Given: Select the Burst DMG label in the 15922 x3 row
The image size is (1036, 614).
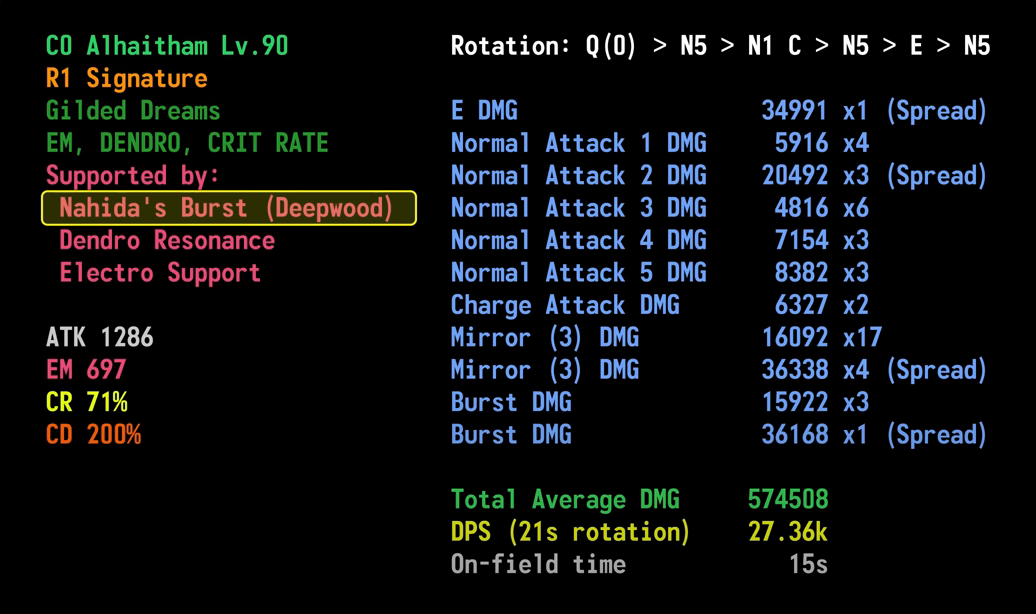Looking at the screenshot, I should click(511, 403).
